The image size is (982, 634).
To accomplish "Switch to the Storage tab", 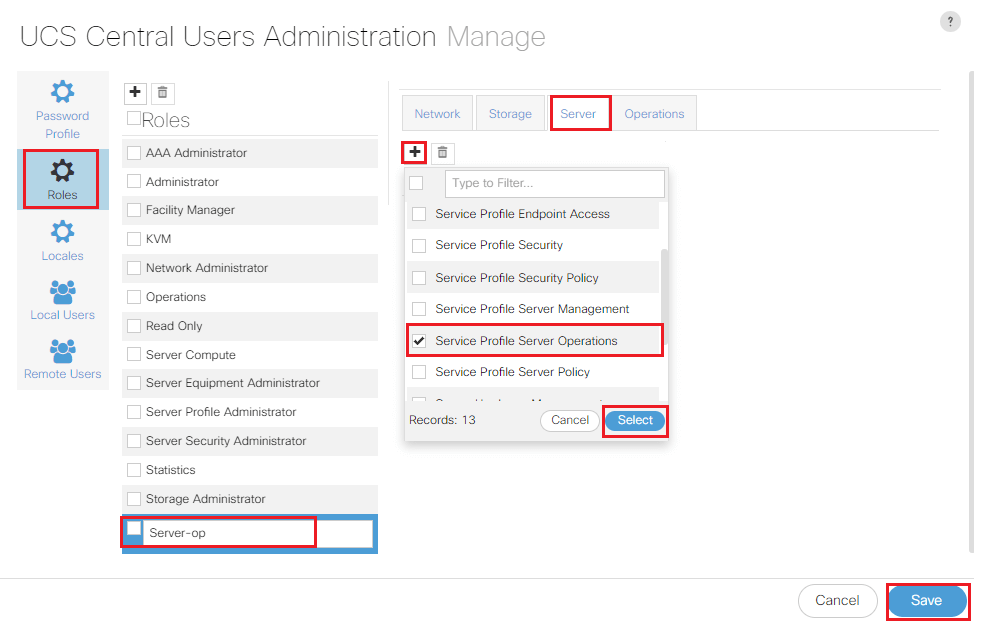I will 510,114.
